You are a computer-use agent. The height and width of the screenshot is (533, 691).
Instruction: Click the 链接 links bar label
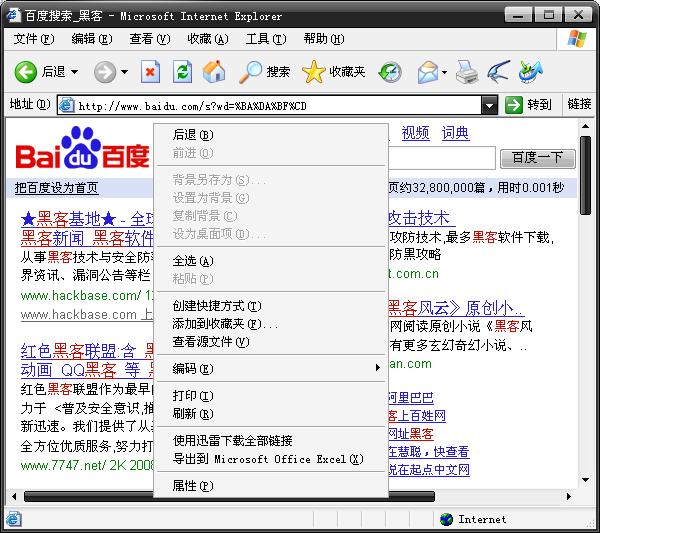579,104
